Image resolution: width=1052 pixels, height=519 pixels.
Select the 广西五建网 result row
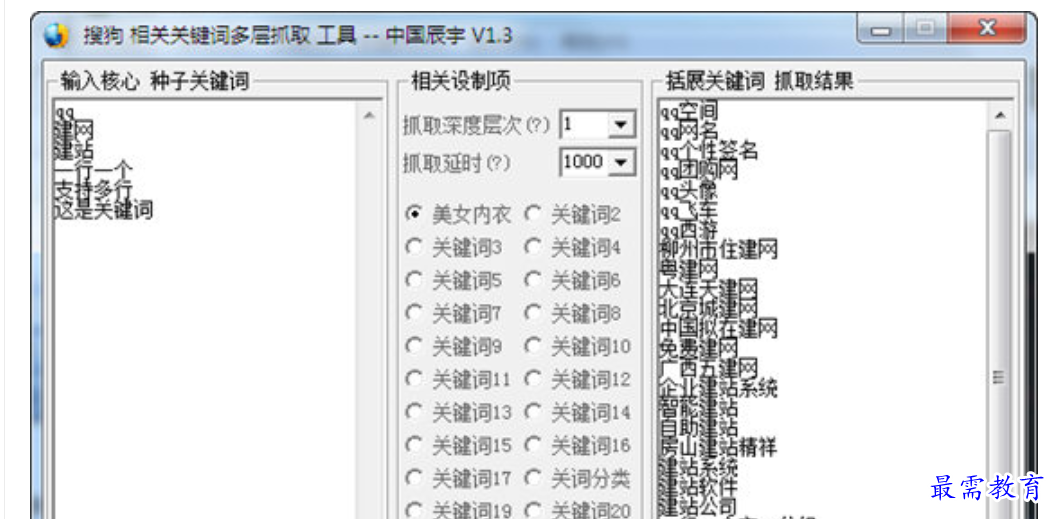[x=708, y=368]
